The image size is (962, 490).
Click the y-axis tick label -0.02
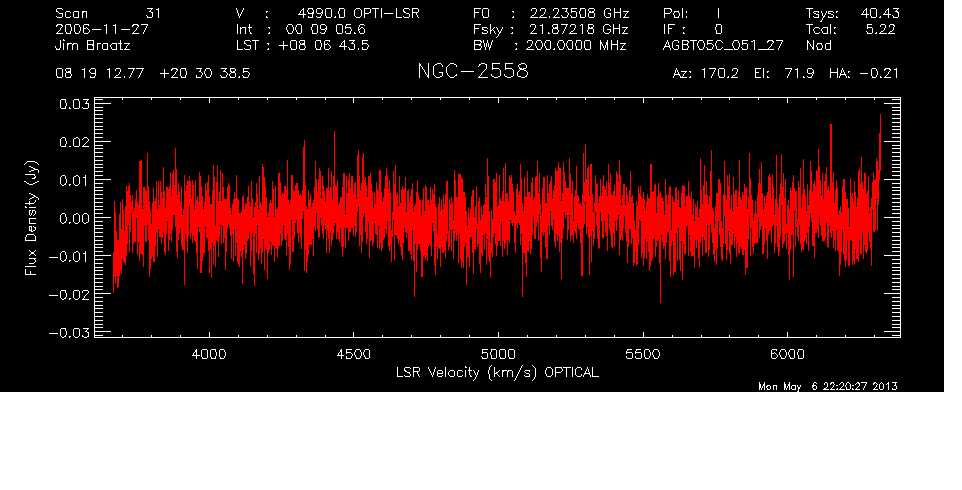[x=69, y=294]
